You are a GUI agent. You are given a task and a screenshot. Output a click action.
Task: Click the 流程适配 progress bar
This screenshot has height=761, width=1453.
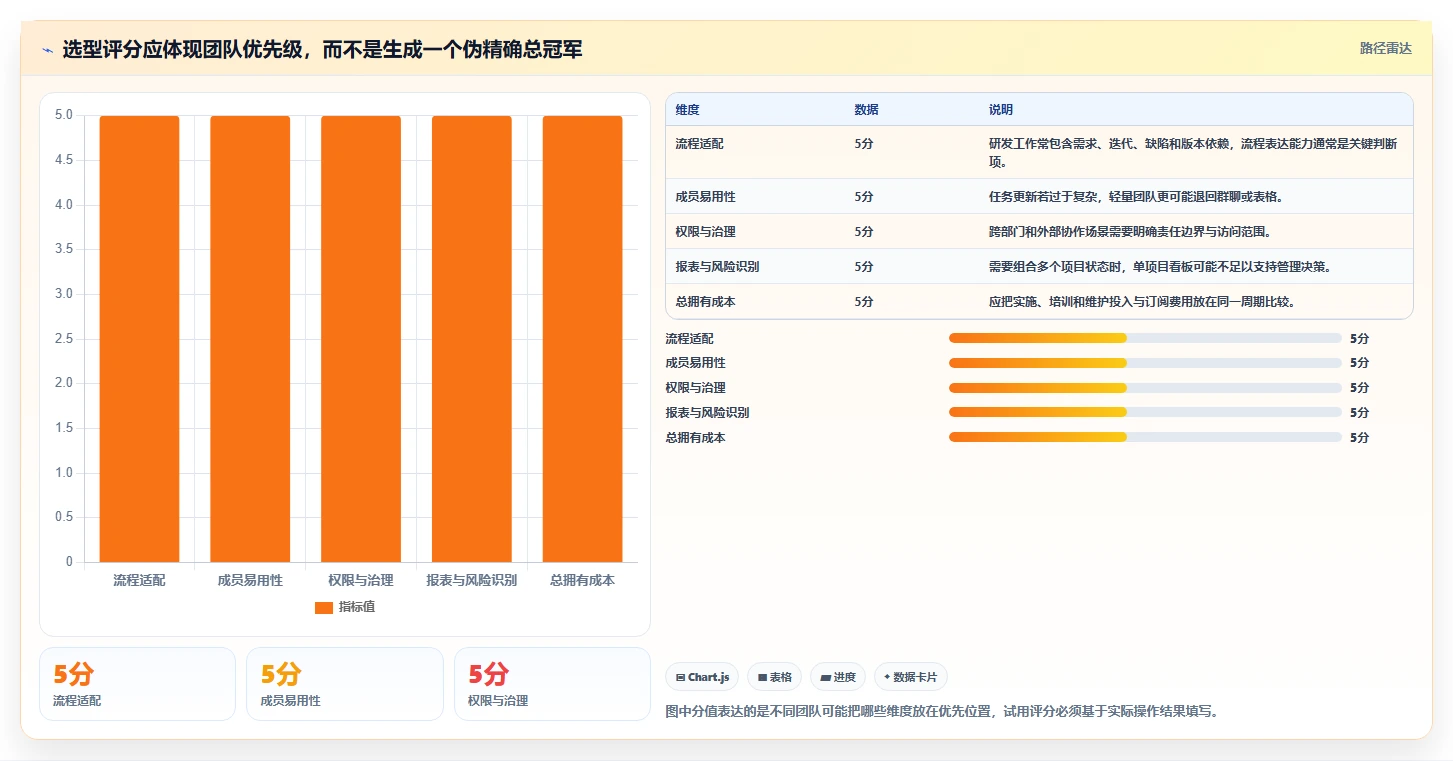(x=1145, y=338)
